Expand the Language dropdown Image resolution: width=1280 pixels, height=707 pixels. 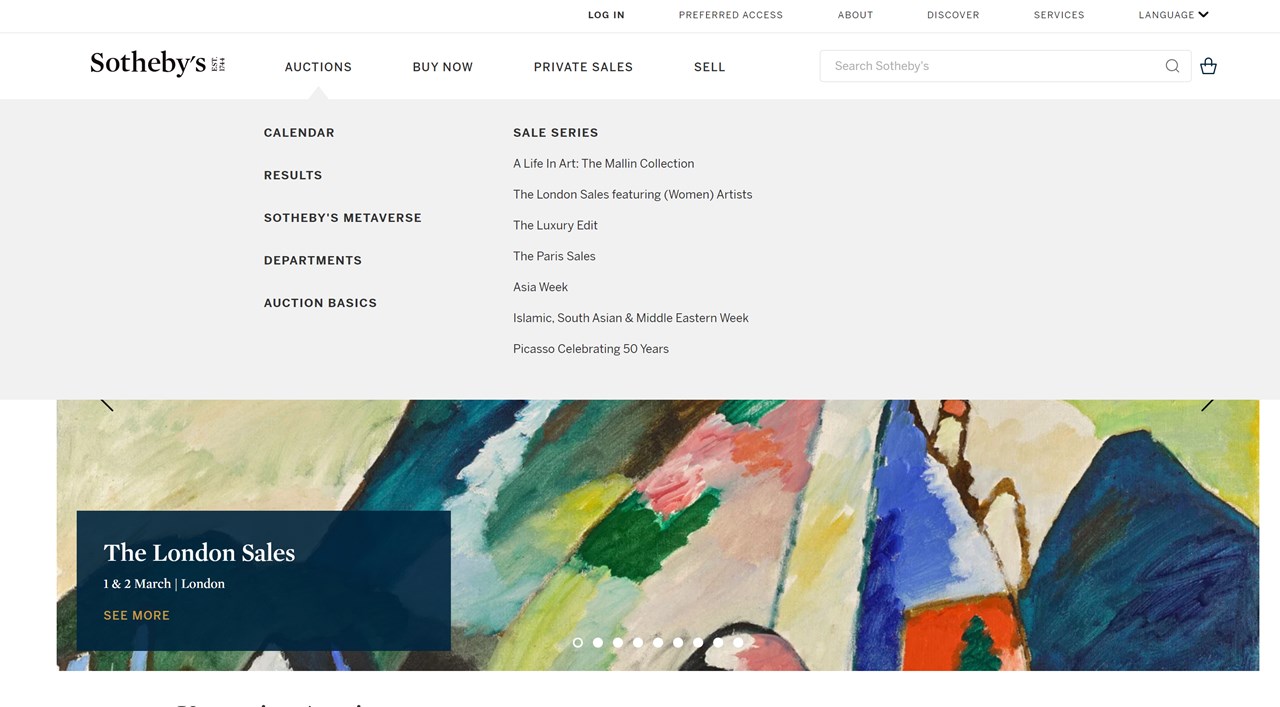click(x=1173, y=15)
